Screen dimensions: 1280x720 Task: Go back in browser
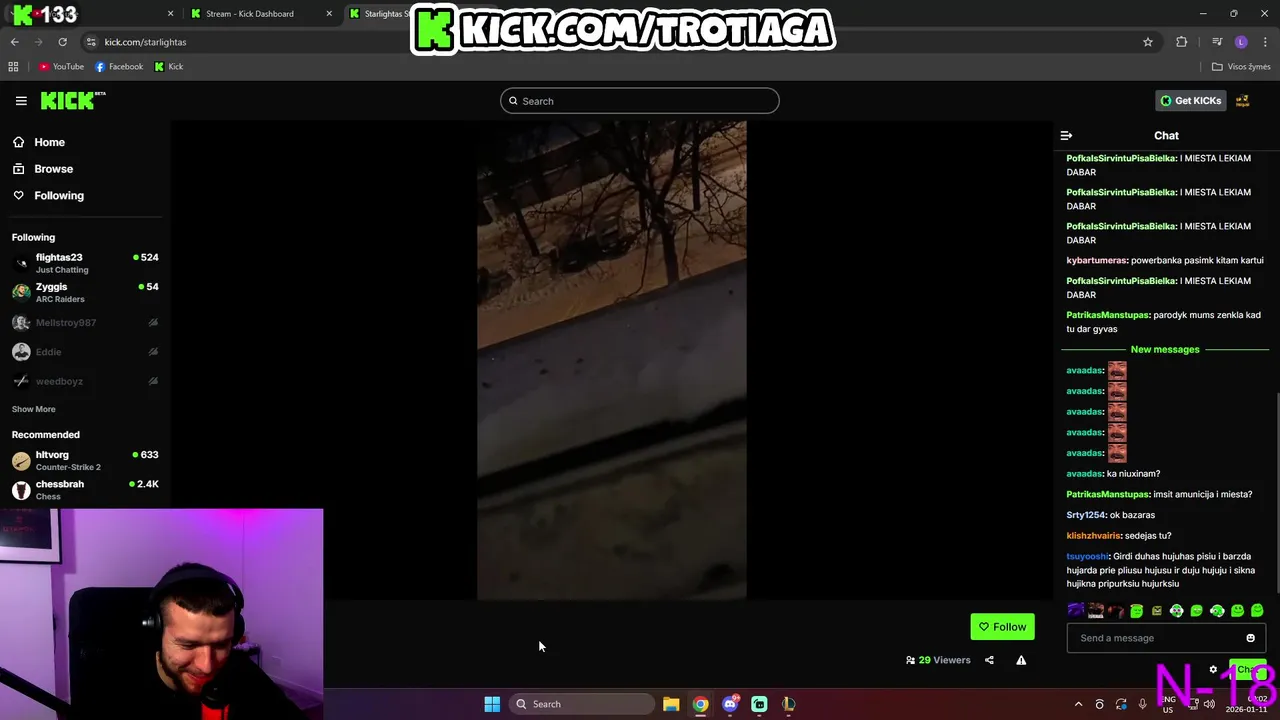15,42
